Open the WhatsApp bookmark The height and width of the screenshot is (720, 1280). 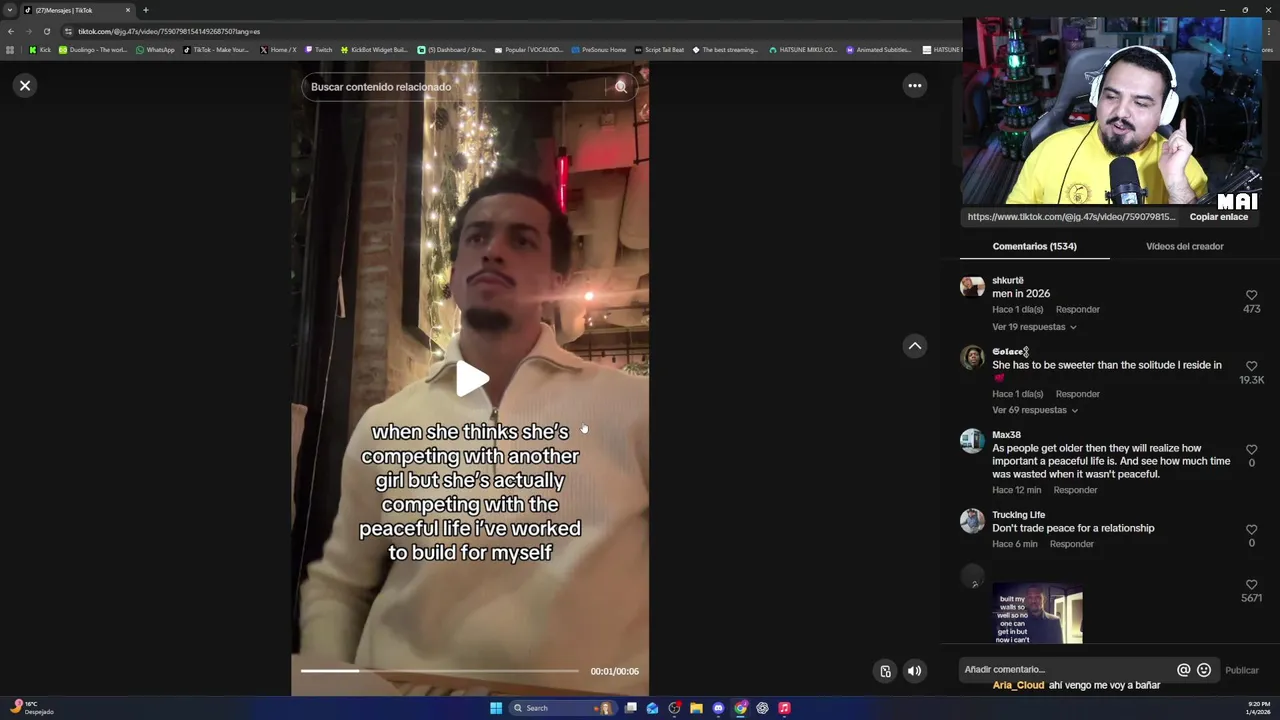[x=155, y=49]
